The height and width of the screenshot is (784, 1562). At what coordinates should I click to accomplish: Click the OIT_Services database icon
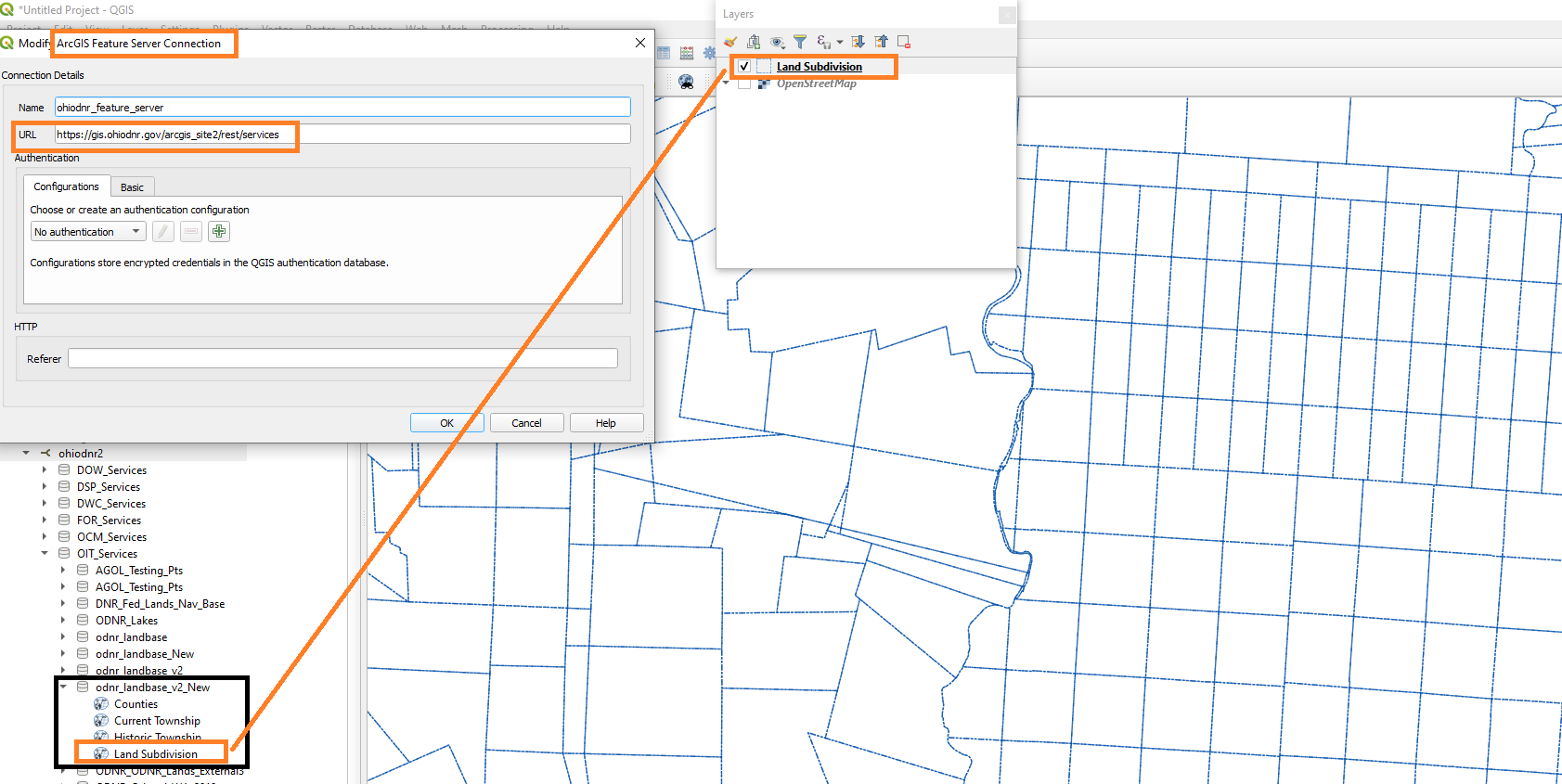pos(64,554)
